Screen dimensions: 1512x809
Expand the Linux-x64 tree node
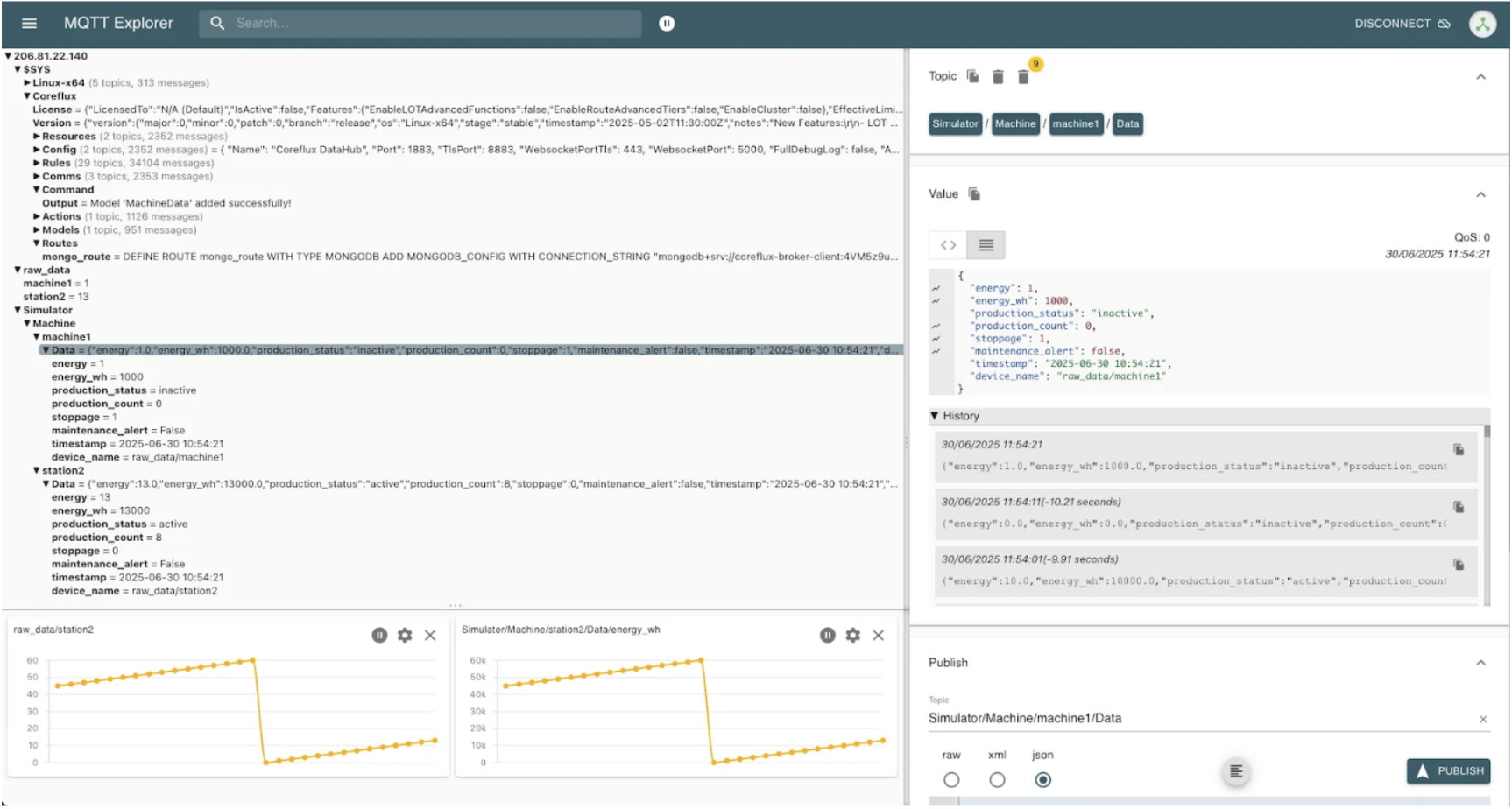pos(26,82)
